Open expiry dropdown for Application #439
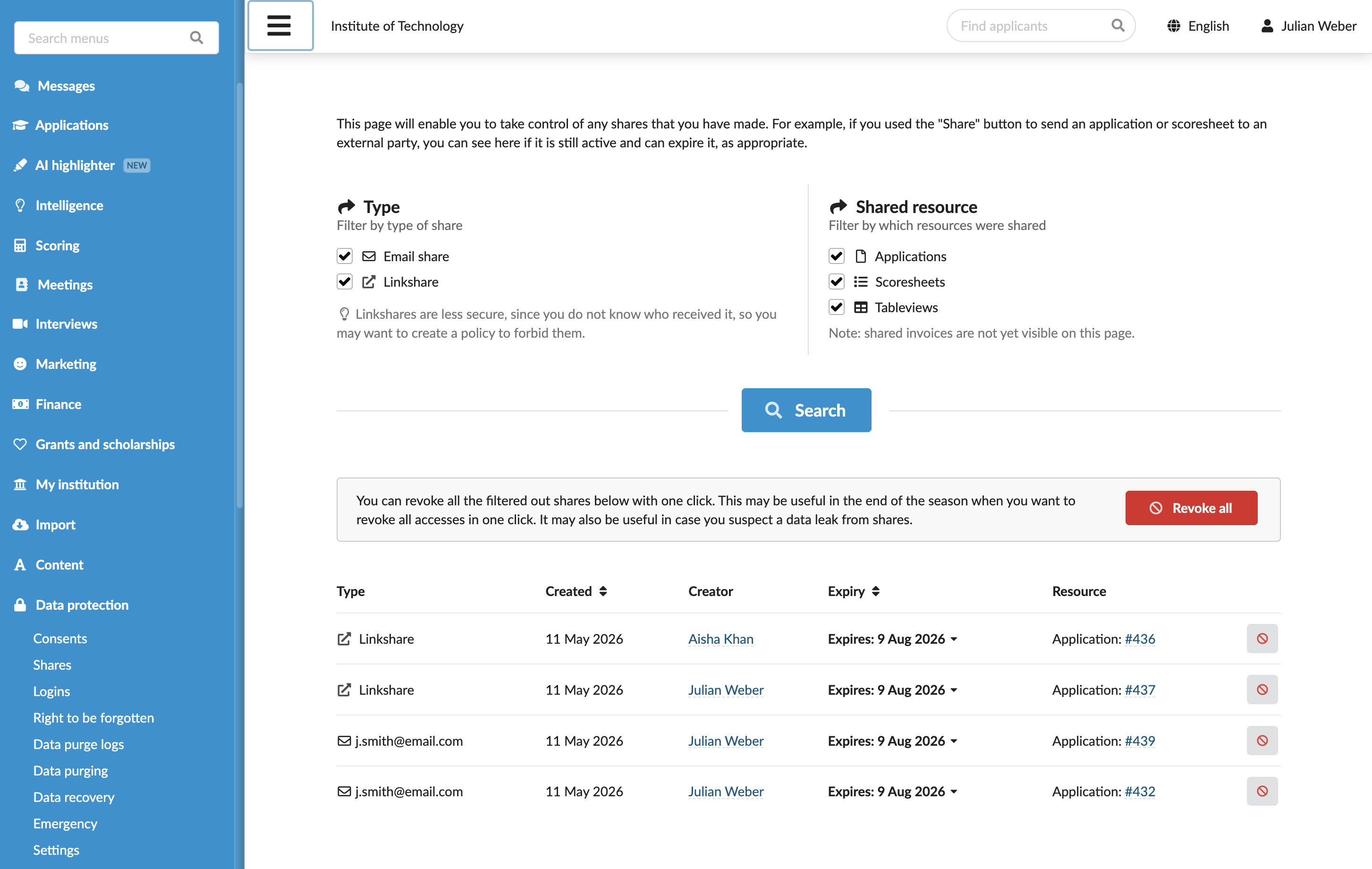 [x=893, y=741]
